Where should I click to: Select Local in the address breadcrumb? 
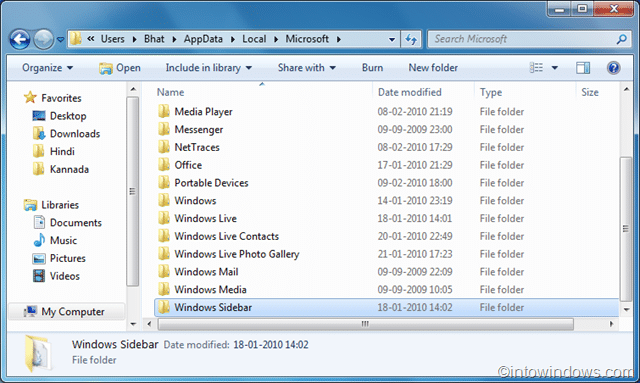click(x=254, y=39)
